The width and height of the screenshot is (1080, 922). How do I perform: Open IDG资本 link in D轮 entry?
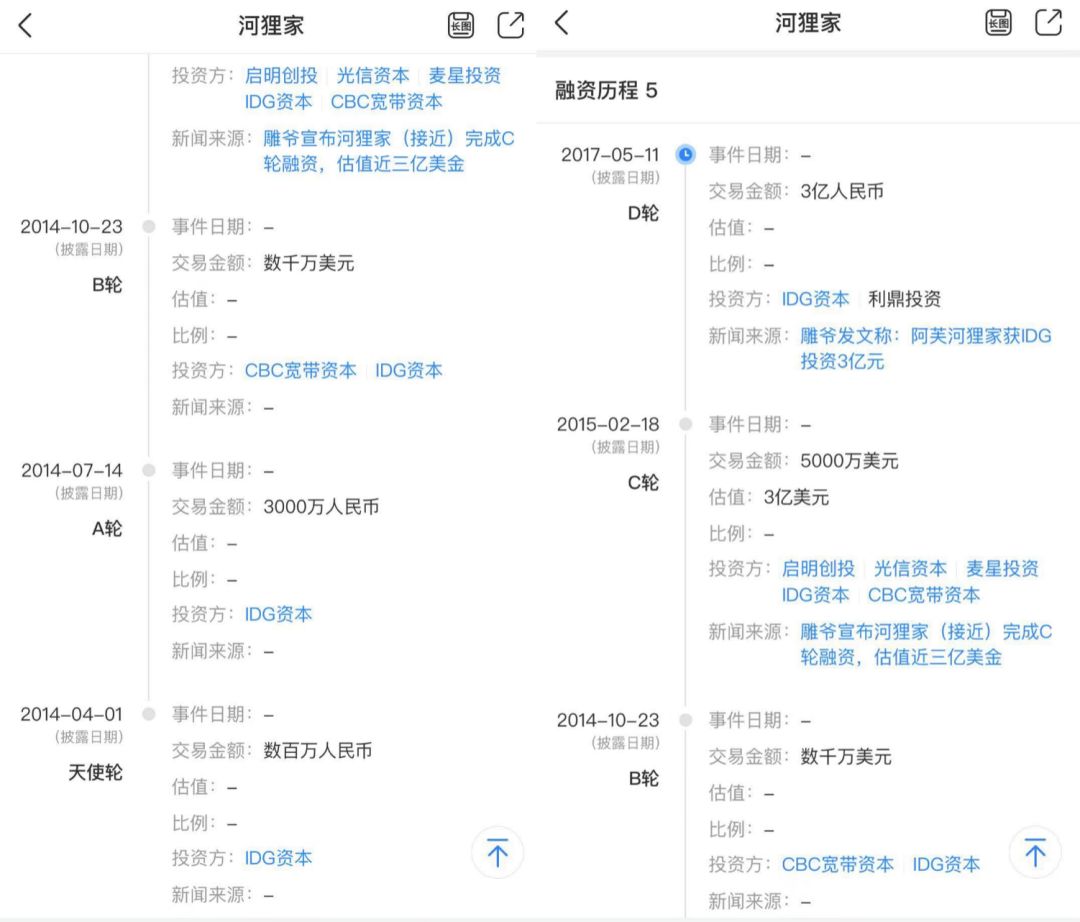coord(816,299)
